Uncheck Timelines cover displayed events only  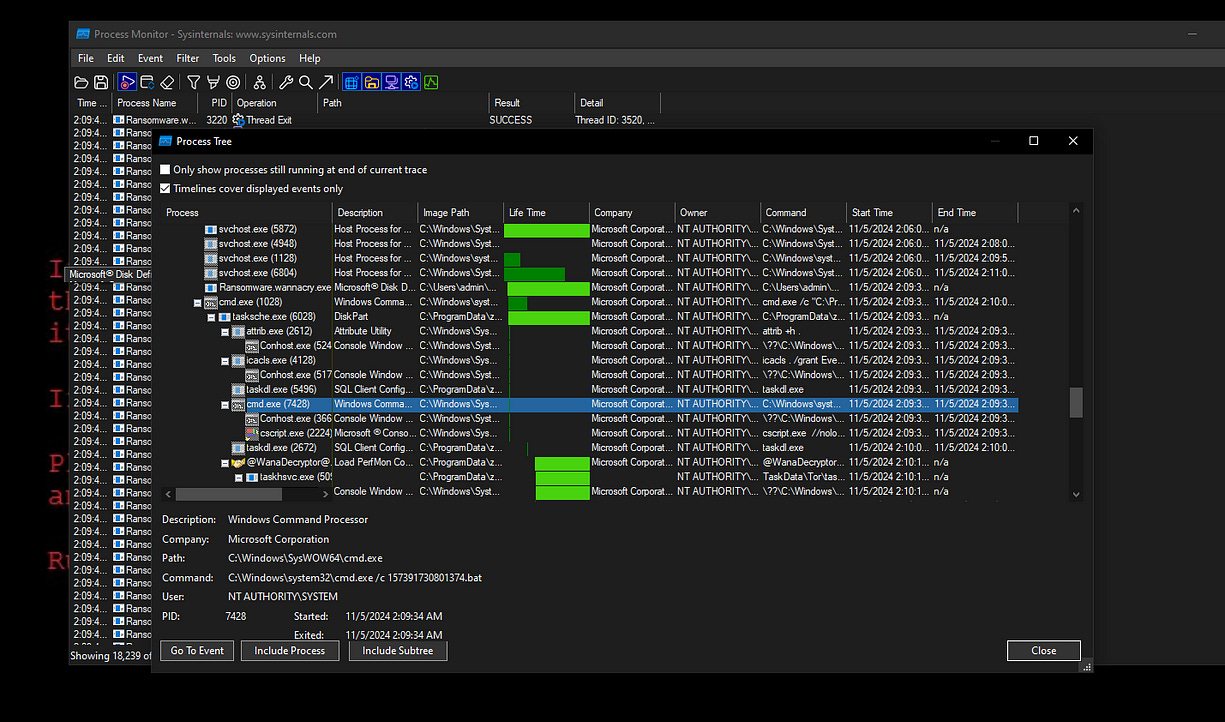166,188
